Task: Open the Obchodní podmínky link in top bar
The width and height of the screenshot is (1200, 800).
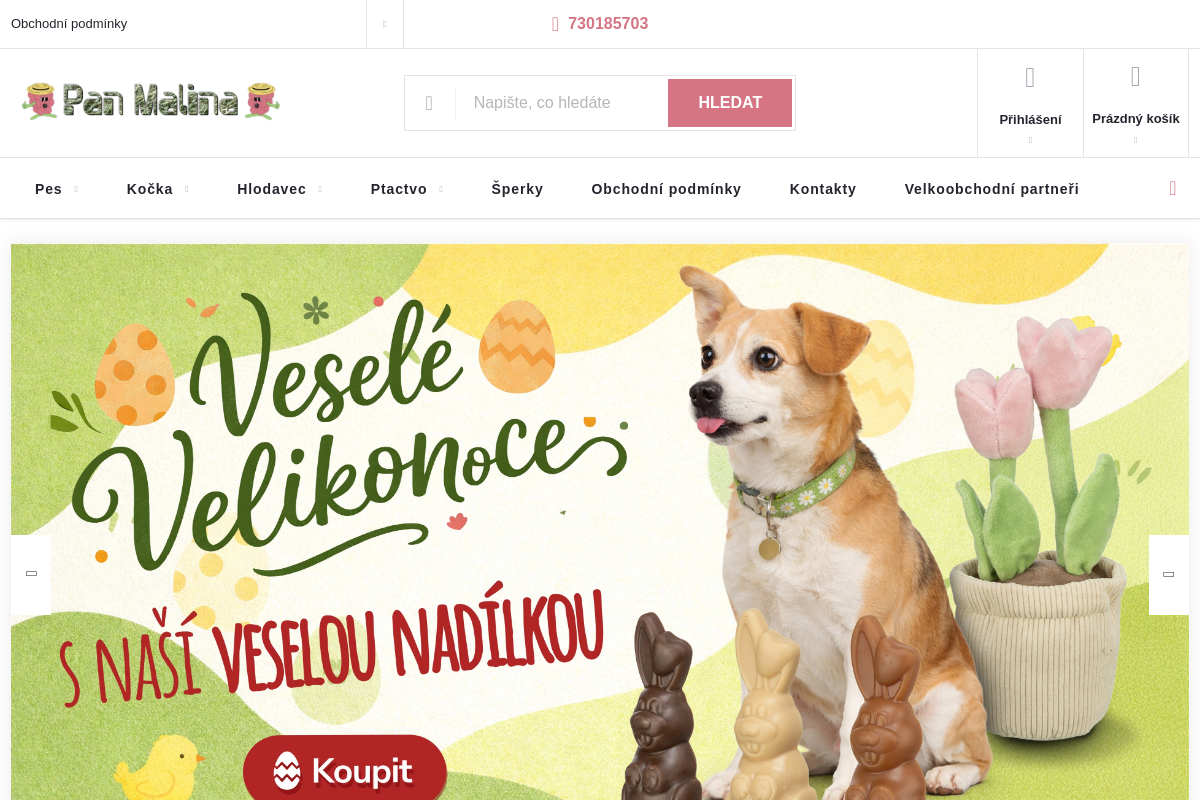Action: [69, 24]
